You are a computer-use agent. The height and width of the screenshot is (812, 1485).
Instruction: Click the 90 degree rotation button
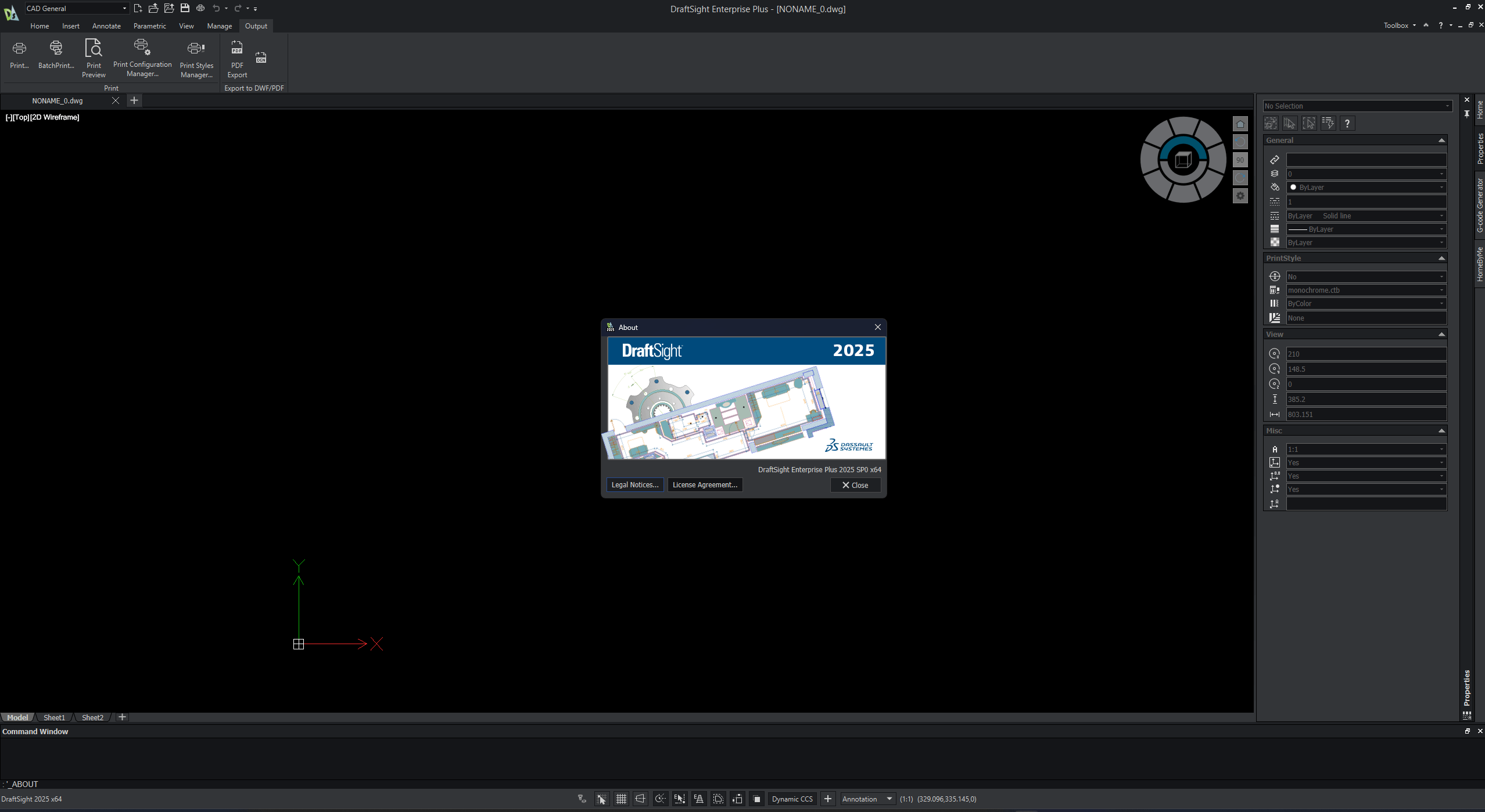(x=1240, y=160)
